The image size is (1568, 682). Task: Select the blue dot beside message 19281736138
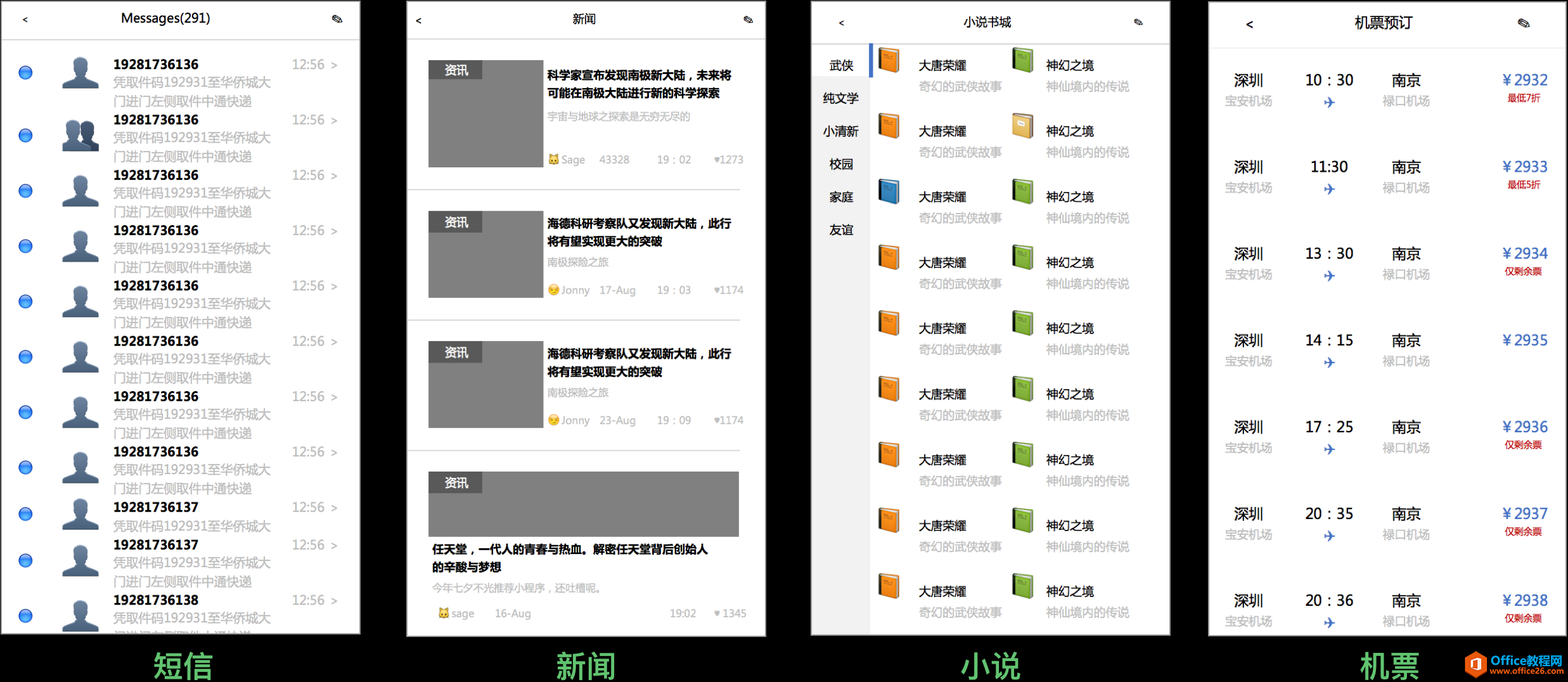25,615
